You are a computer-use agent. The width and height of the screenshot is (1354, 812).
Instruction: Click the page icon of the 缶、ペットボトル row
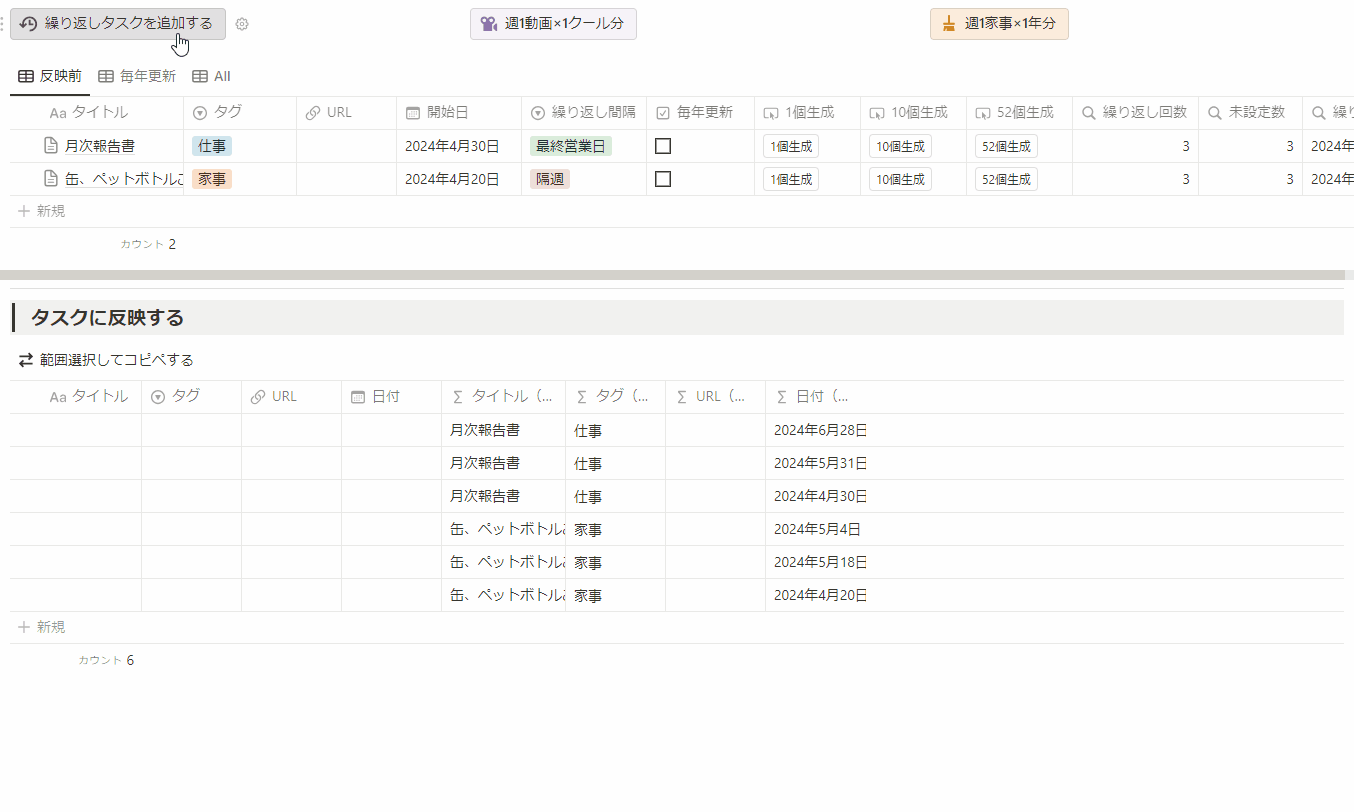click(x=52, y=179)
